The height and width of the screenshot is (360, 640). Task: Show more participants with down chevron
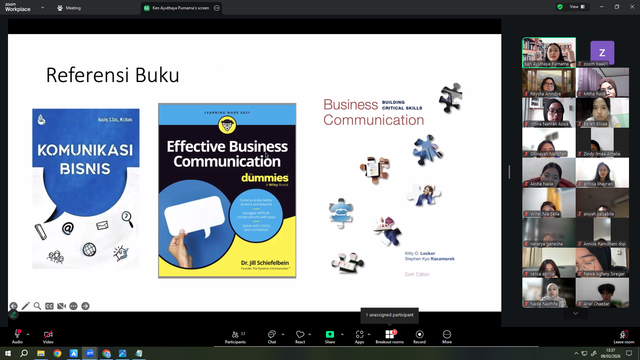click(576, 313)
